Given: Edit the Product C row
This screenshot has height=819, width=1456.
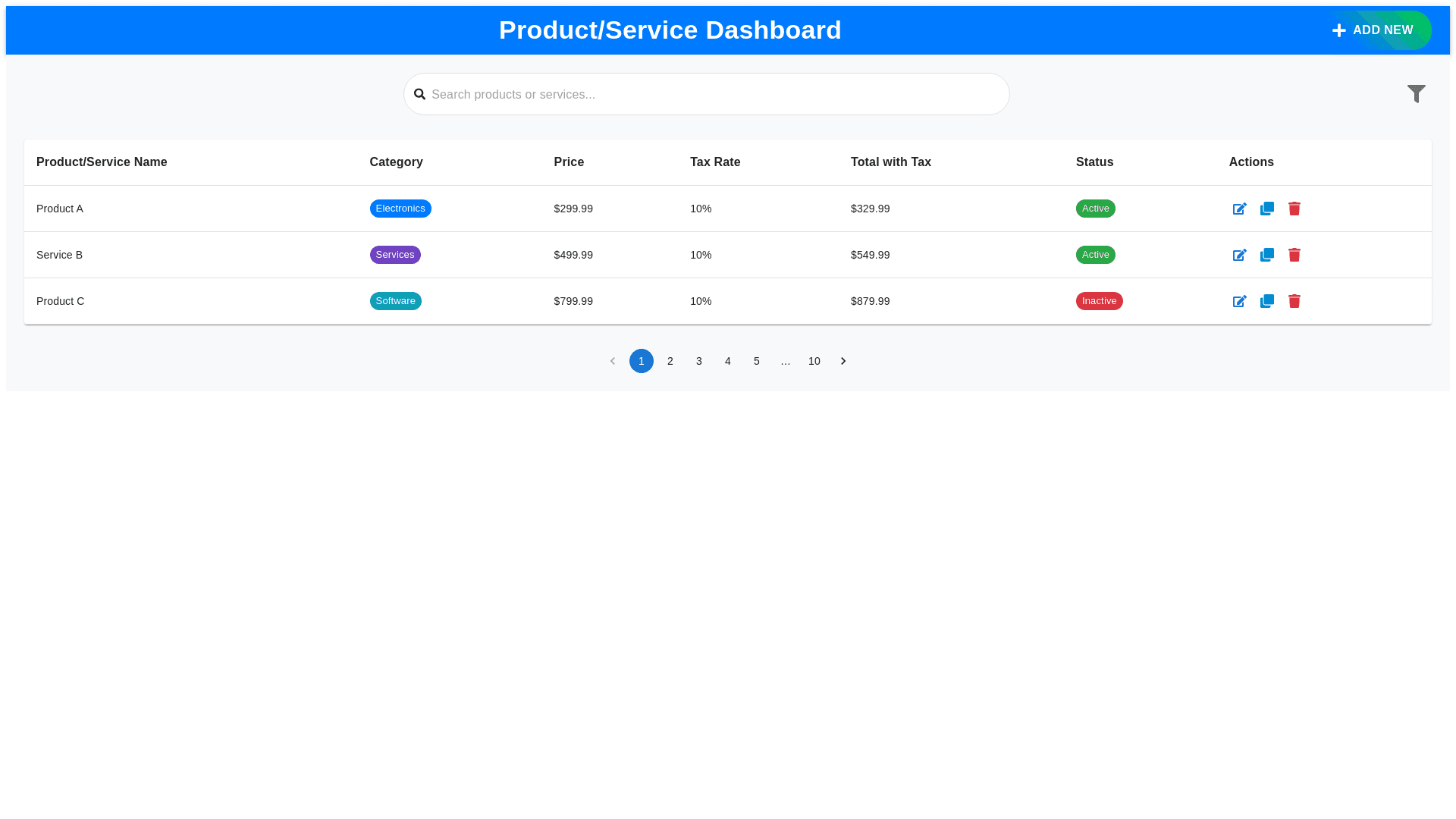Looking at the screenshot, I should [1239, 301].
